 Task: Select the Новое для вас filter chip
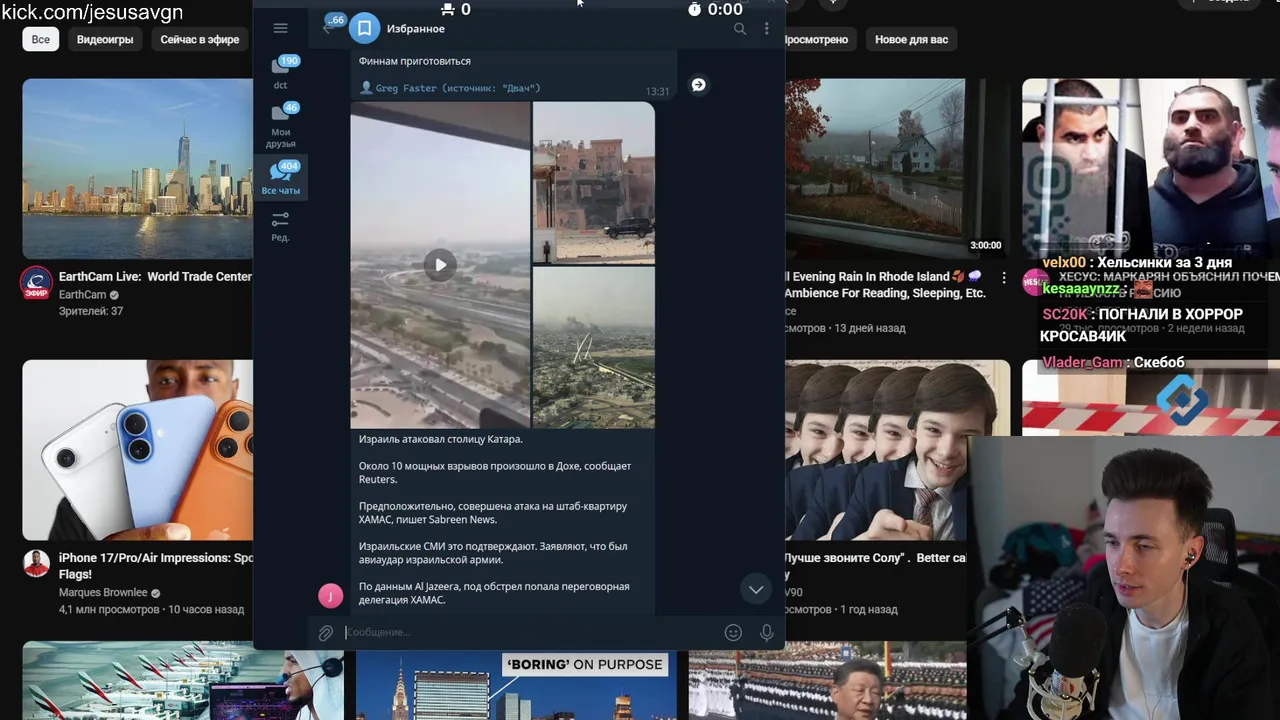pyautogui.click(x=911, y=39)
